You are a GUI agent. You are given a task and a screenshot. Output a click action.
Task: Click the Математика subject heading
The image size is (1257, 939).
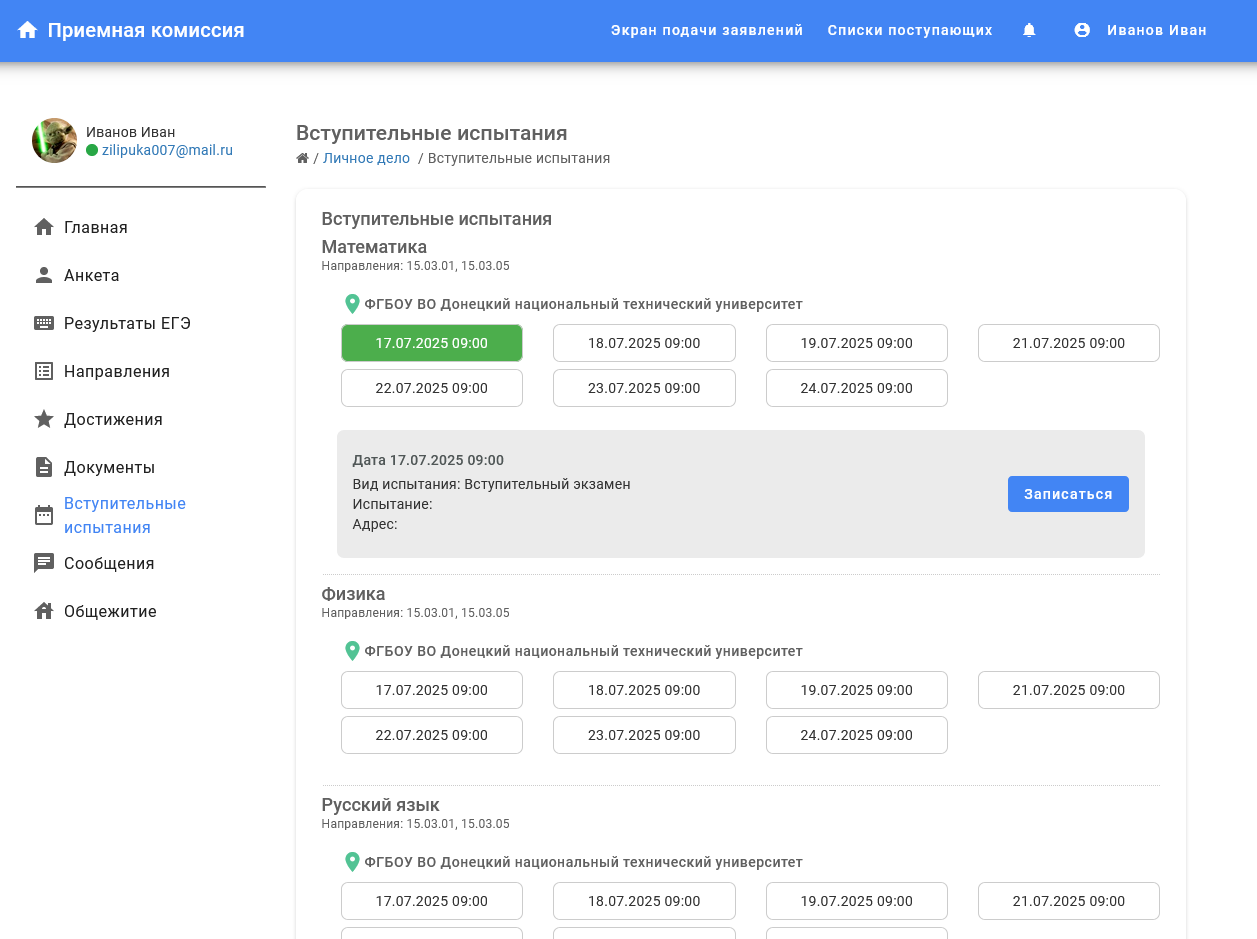pyautogui.click(x=374, y=247)
